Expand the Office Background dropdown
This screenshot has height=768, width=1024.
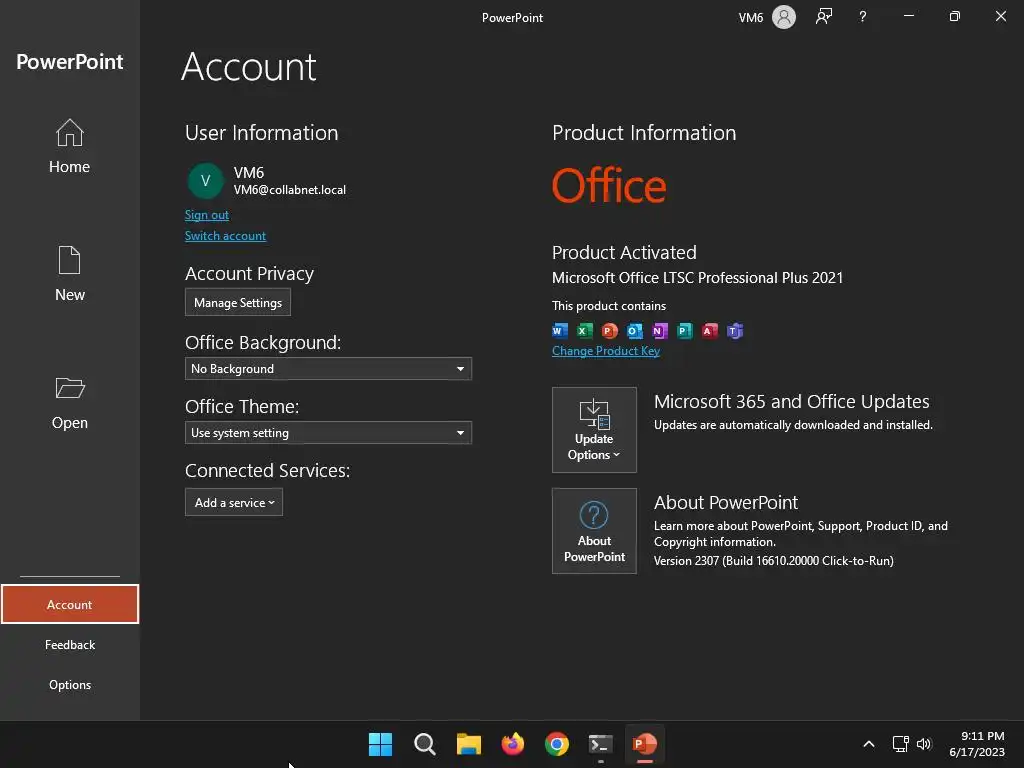tap(328, 368)
